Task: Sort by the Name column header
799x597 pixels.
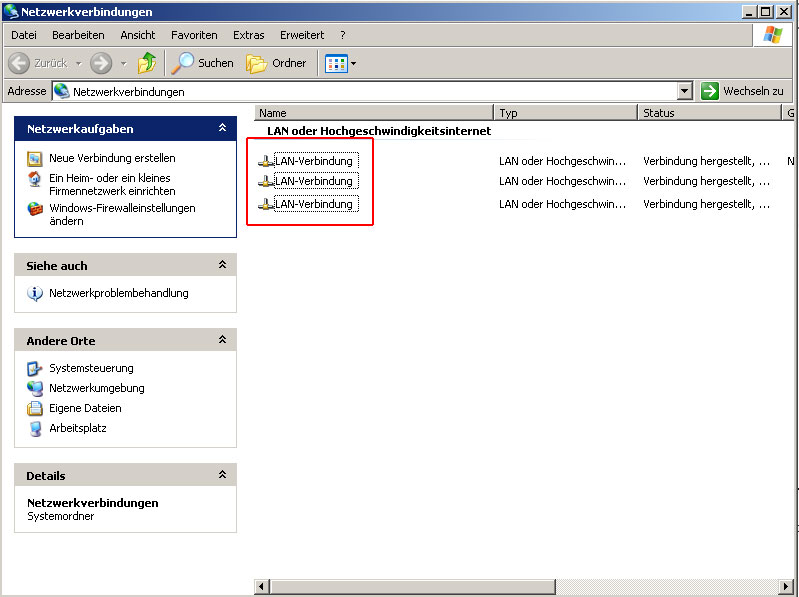Action: point(374,113)
